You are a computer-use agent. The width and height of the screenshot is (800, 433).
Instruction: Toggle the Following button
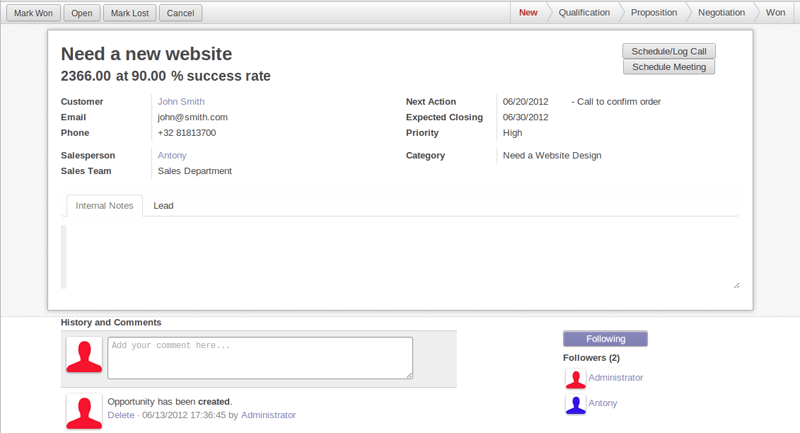[x=605, y=339]
